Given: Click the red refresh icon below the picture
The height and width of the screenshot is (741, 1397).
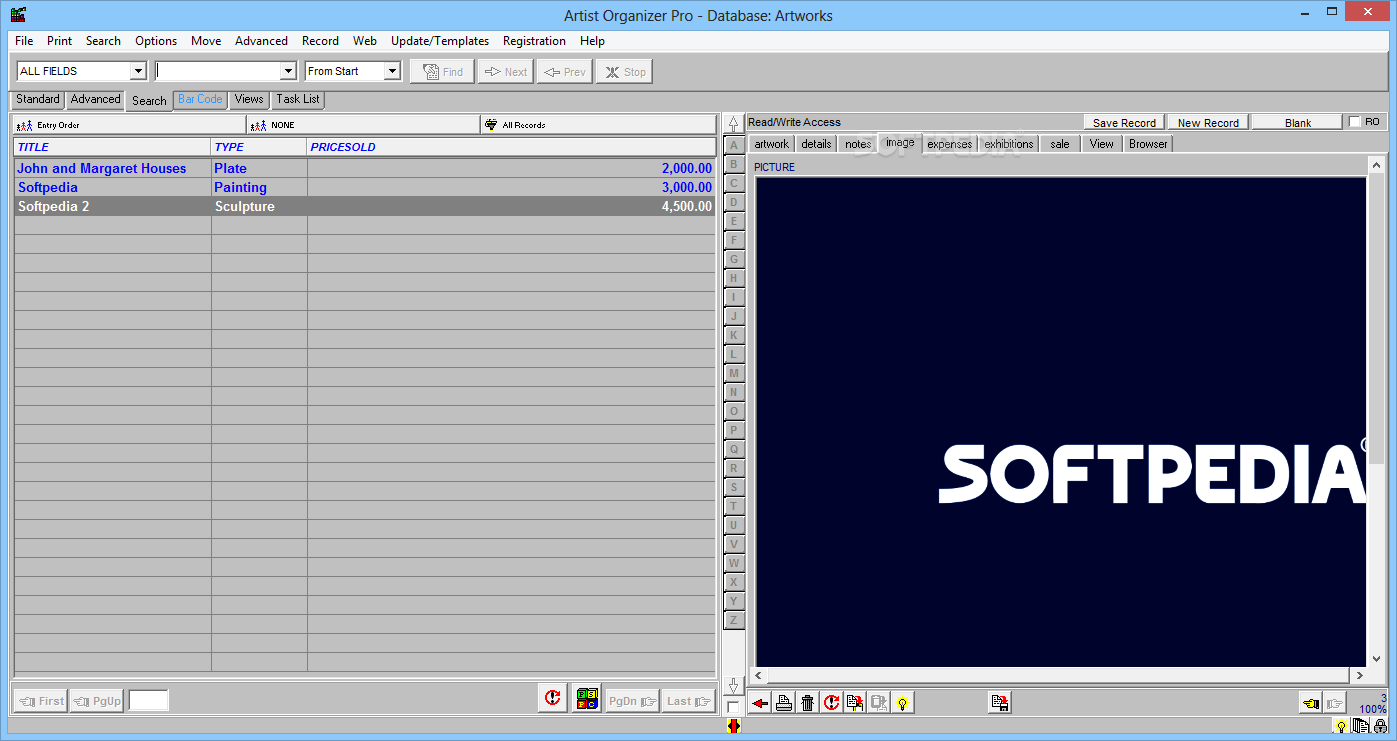Looking at the screenshot, I should tap(831, 703).
